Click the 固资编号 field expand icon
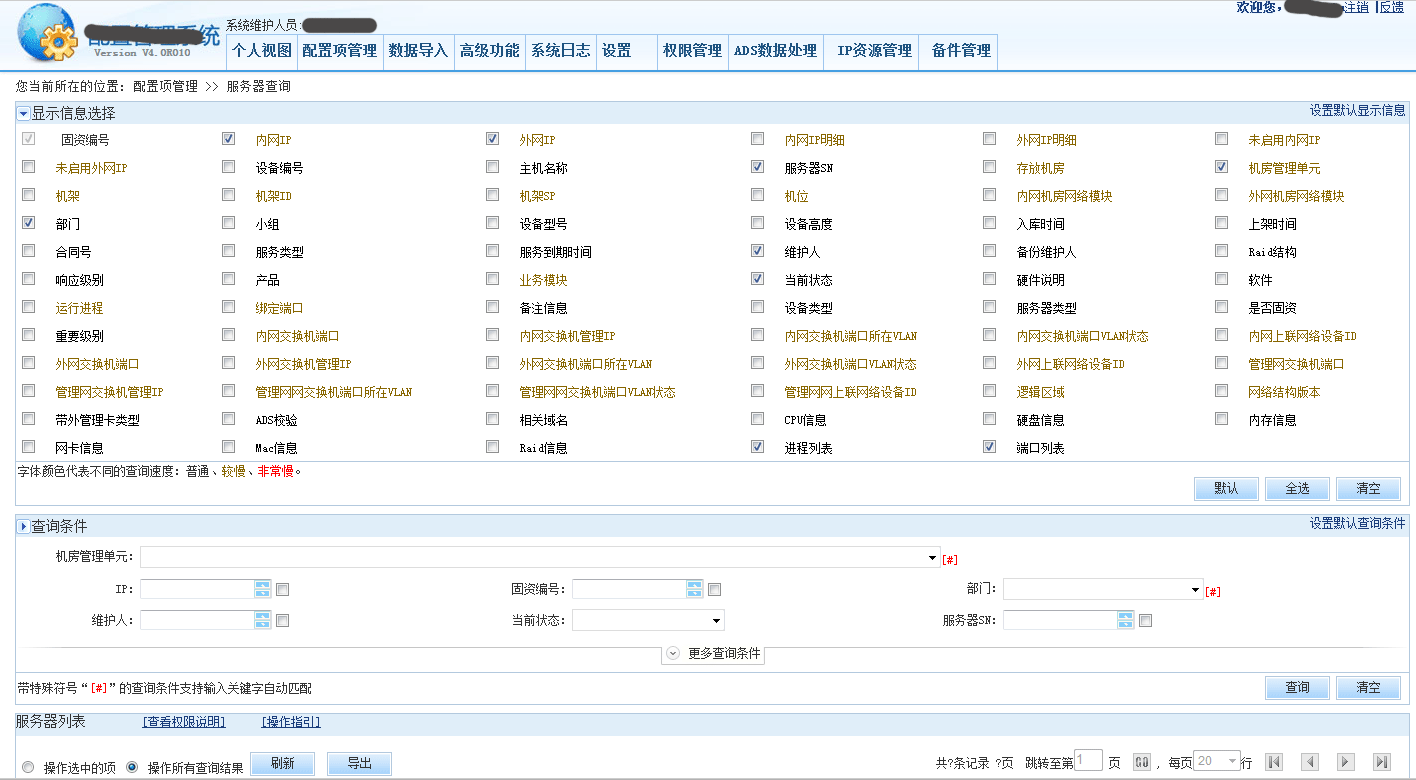The width and height of the screenshot is (1416, 780). pos(695,589)
